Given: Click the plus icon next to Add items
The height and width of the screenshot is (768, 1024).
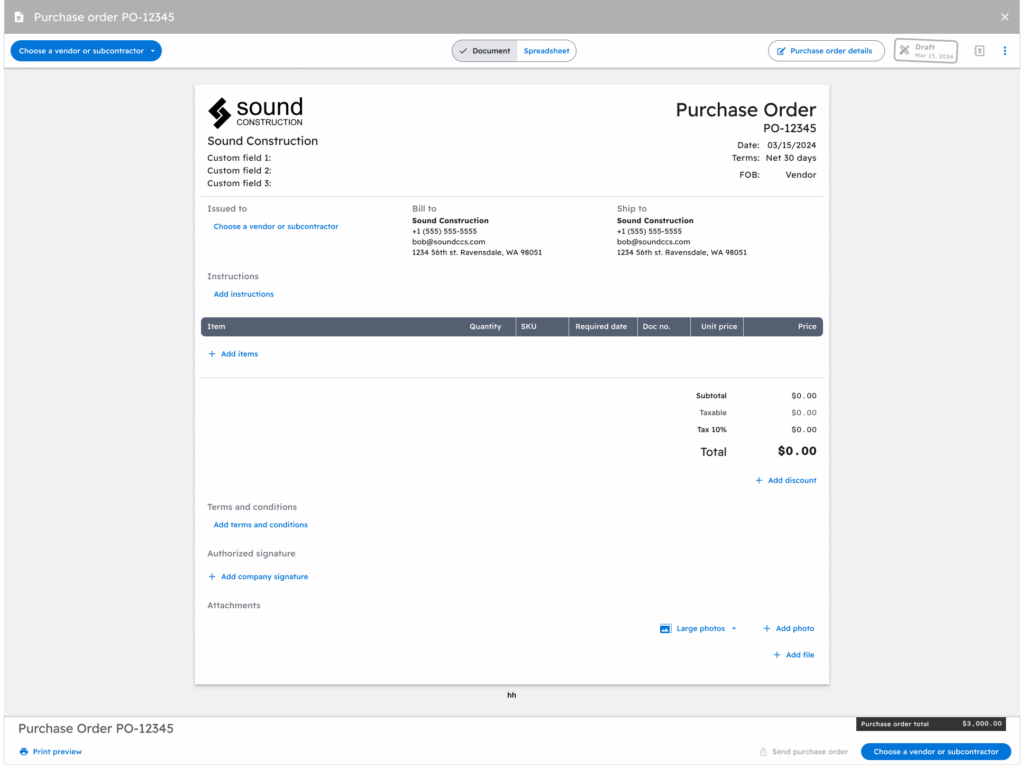Looking at the screenshot, I should tap(212, 354).
